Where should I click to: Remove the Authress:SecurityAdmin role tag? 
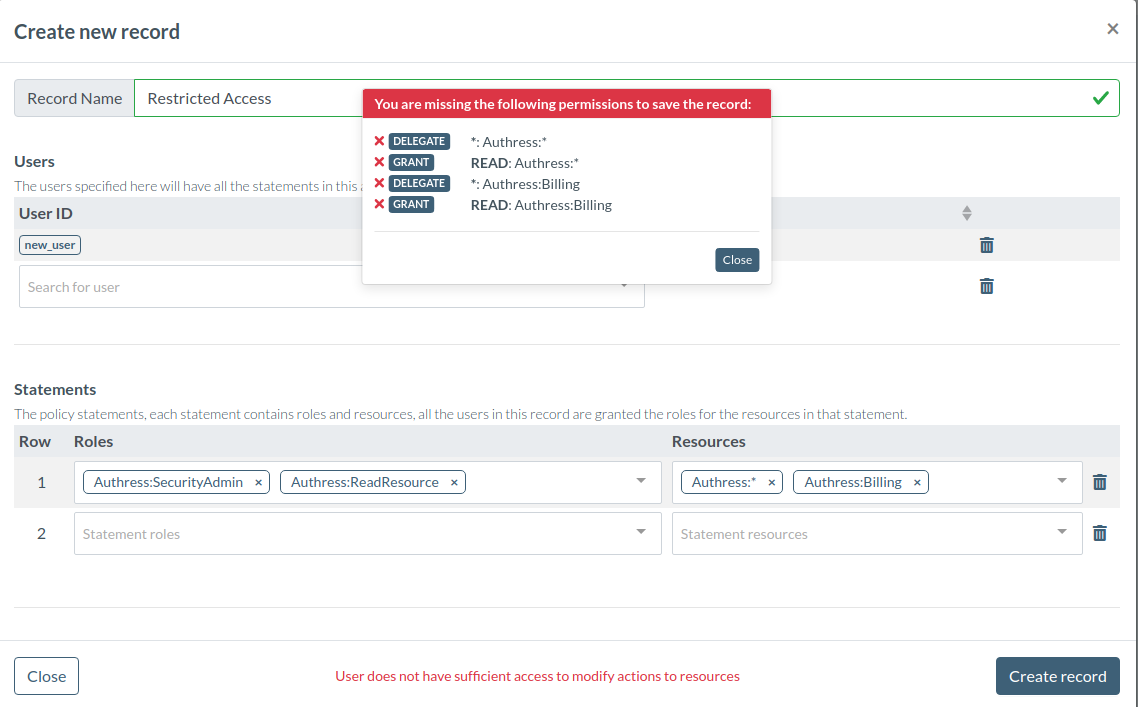pos(258,481)
